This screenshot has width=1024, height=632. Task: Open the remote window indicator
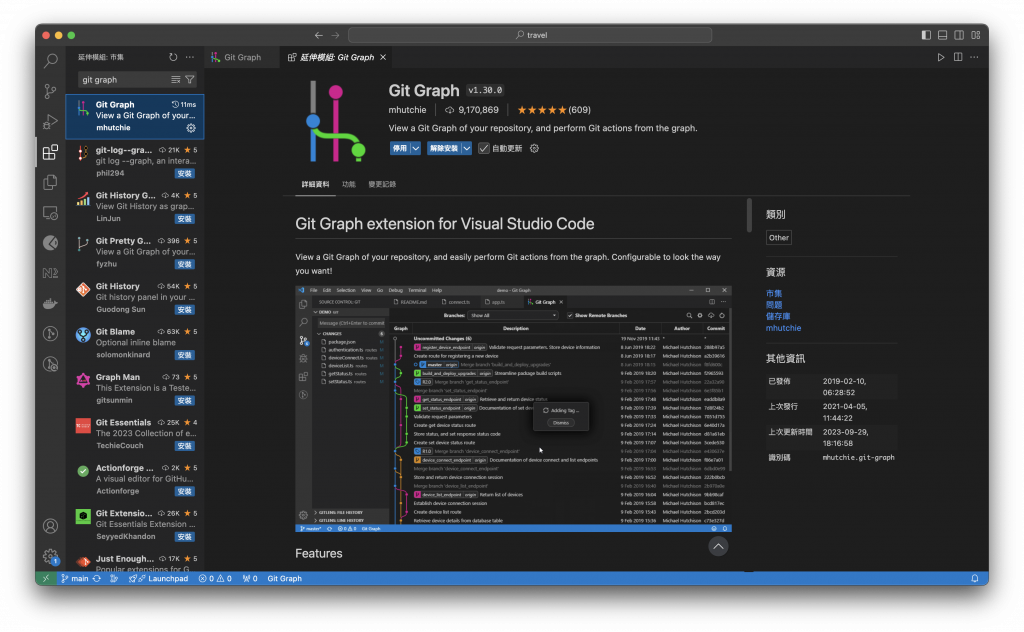(46, 578)
